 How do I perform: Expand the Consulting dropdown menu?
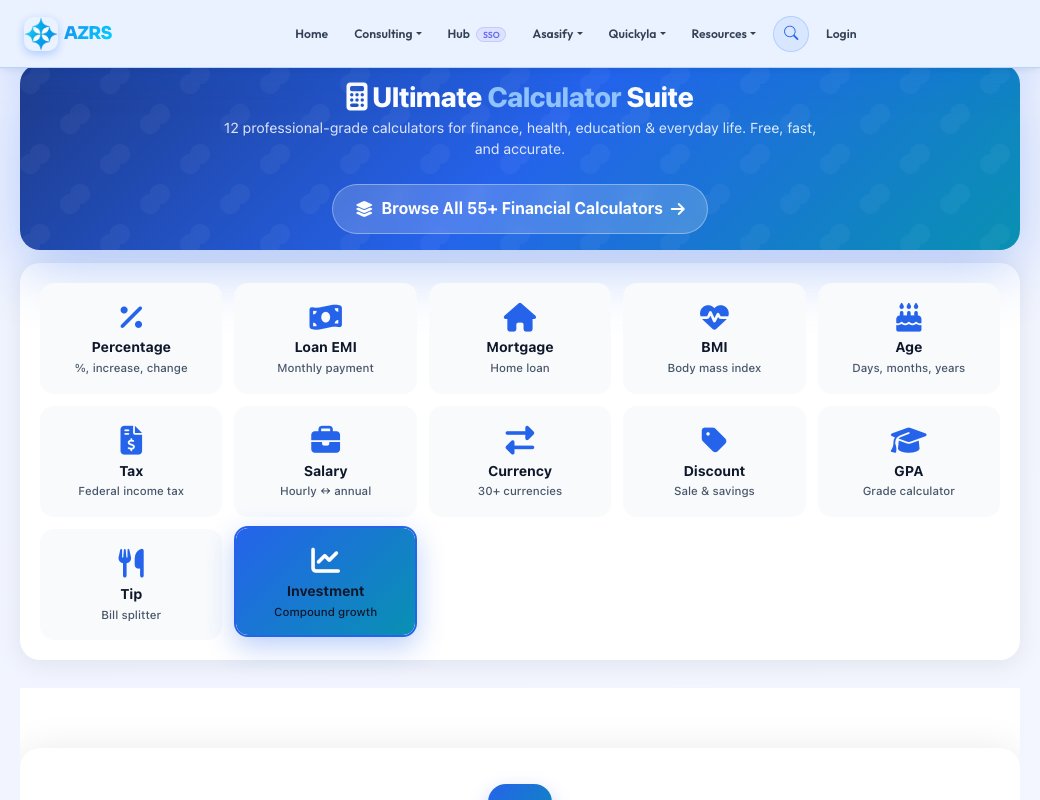coord(387,34)
